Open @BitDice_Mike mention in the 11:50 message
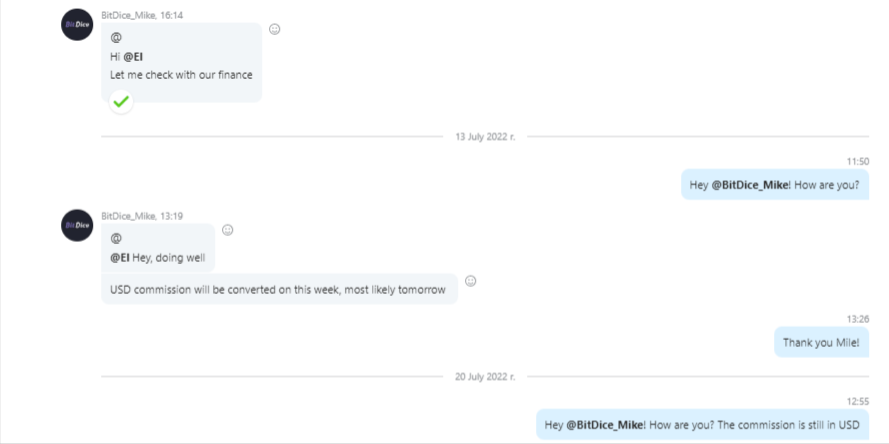 (x=750, y=185)
